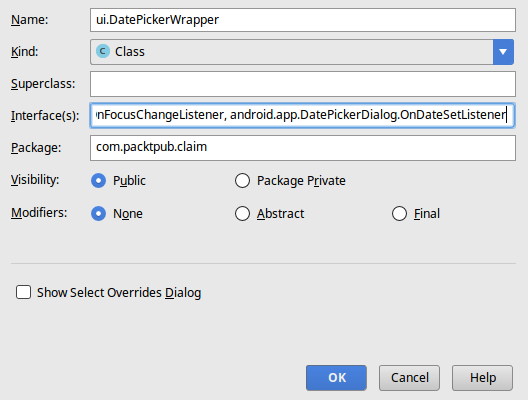Dismiss the dialog with Cancel

tap(409, 378)
